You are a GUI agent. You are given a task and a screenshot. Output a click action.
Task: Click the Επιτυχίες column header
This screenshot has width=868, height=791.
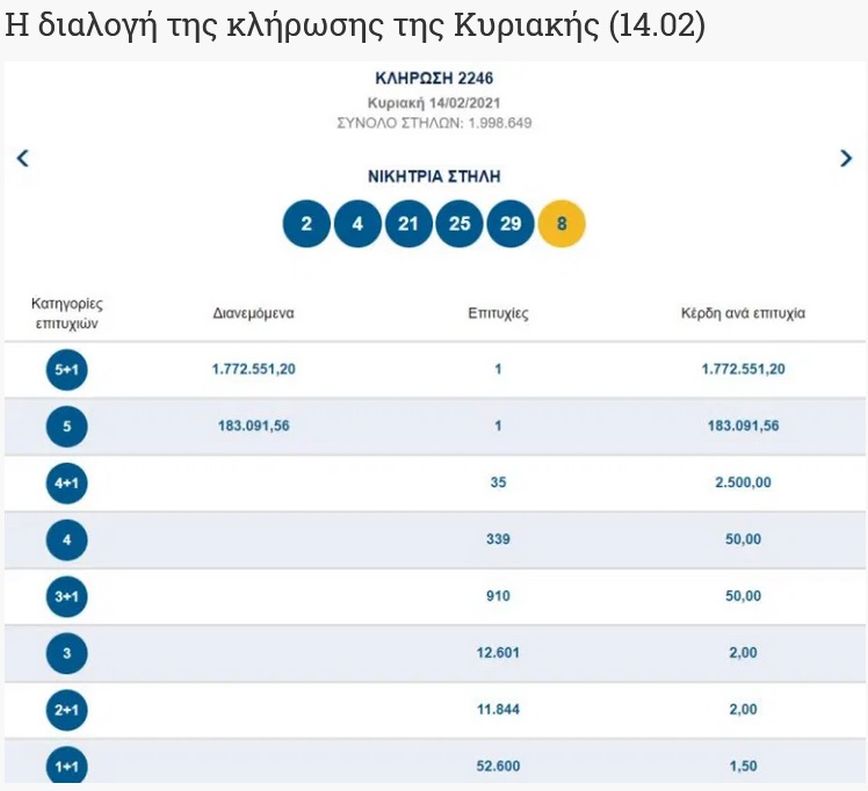coord(498,313)
